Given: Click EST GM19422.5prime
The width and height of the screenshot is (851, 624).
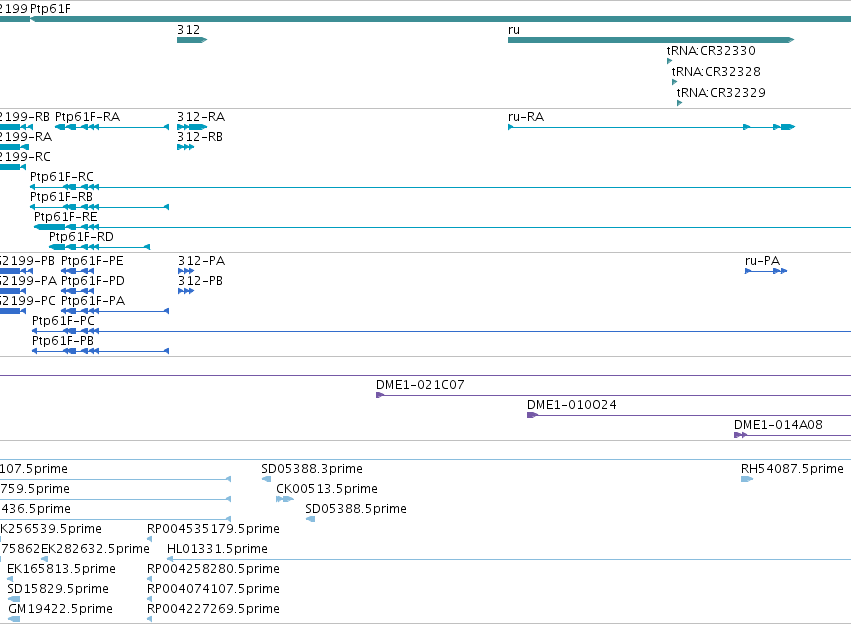Looking at the screenshot, I should point(60,609).
